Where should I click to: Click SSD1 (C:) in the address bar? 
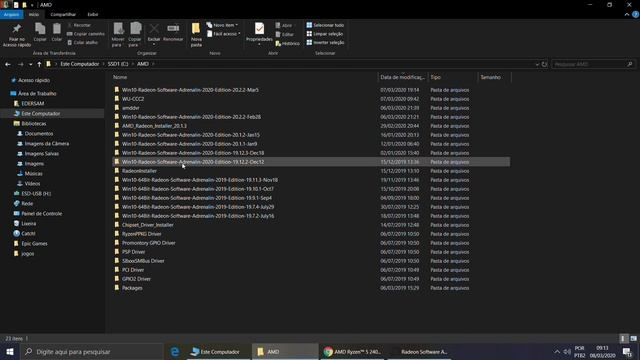coord(118,64)
